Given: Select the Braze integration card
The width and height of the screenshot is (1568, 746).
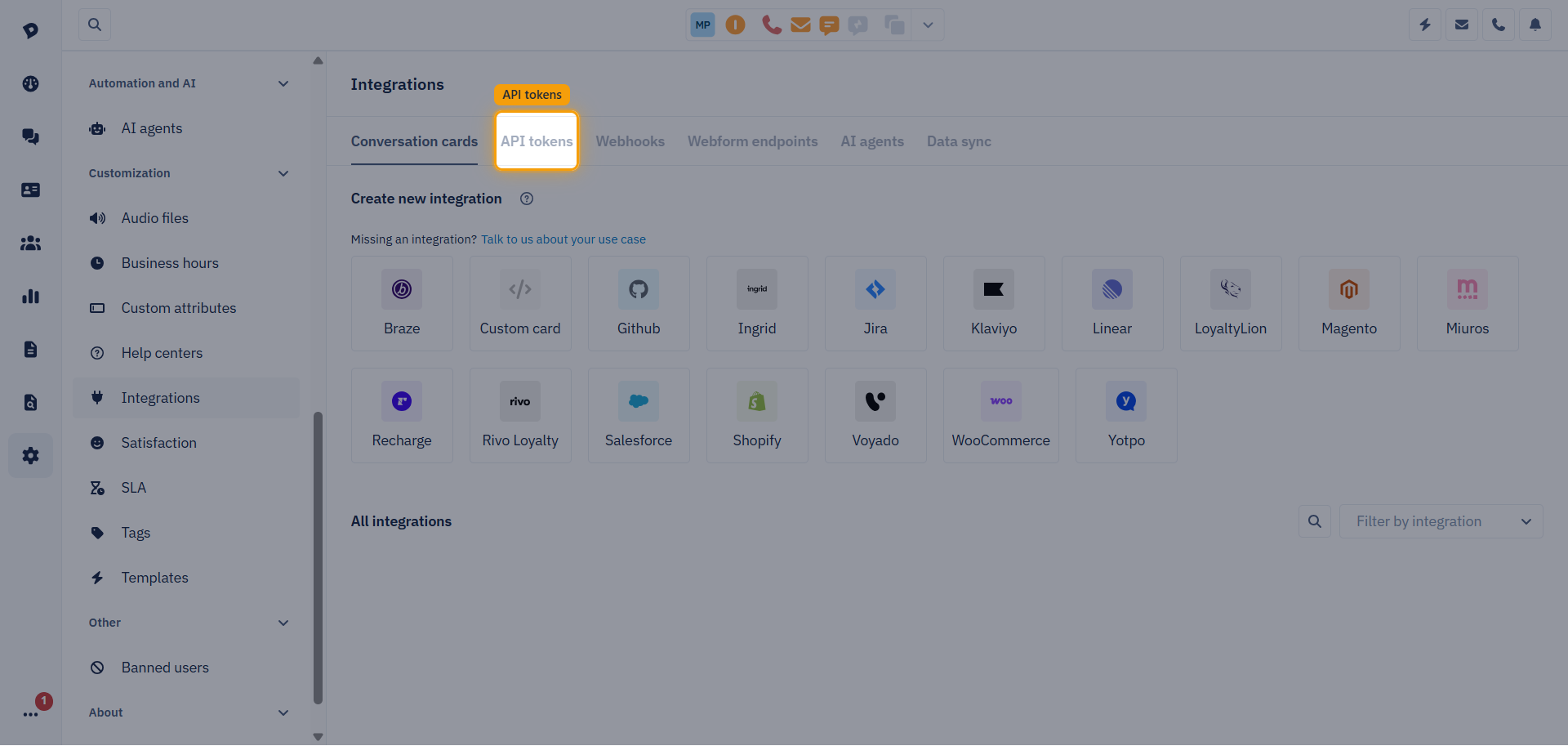Looking at the screenshot, I should pos(402,303).
